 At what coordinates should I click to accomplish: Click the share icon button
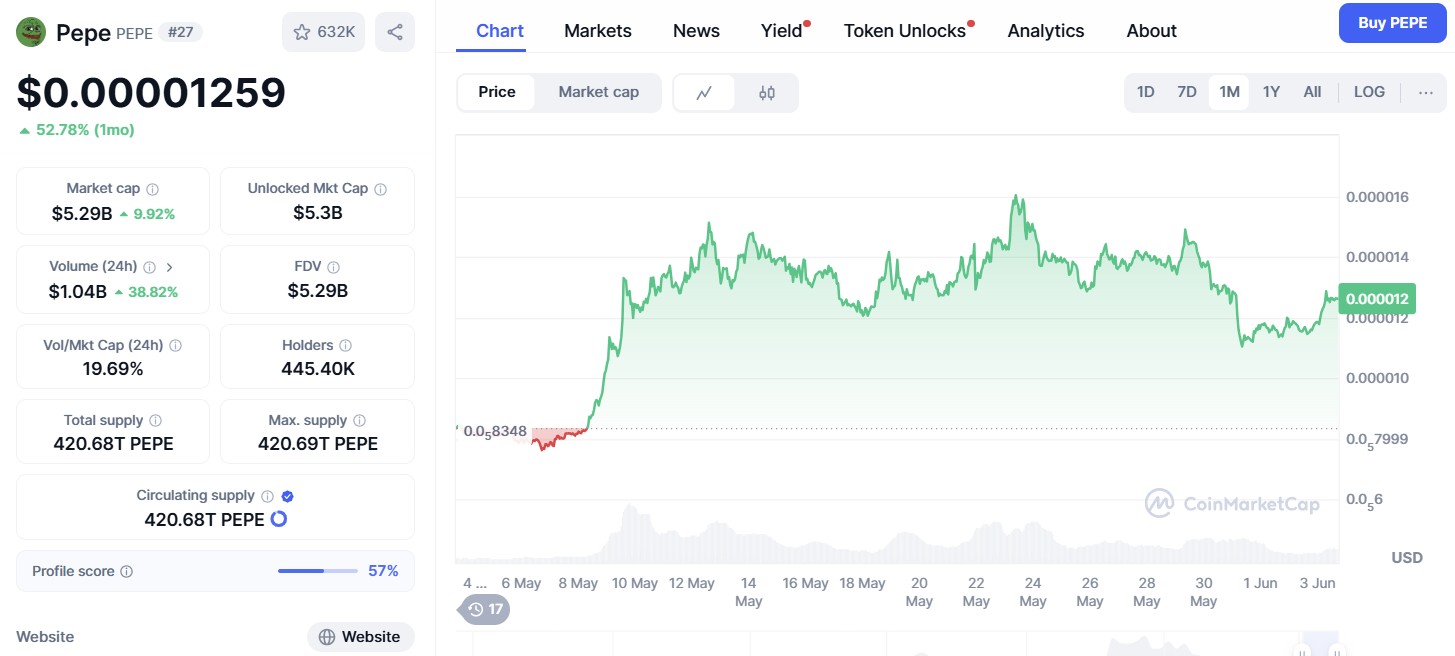[x=395, y=32]
